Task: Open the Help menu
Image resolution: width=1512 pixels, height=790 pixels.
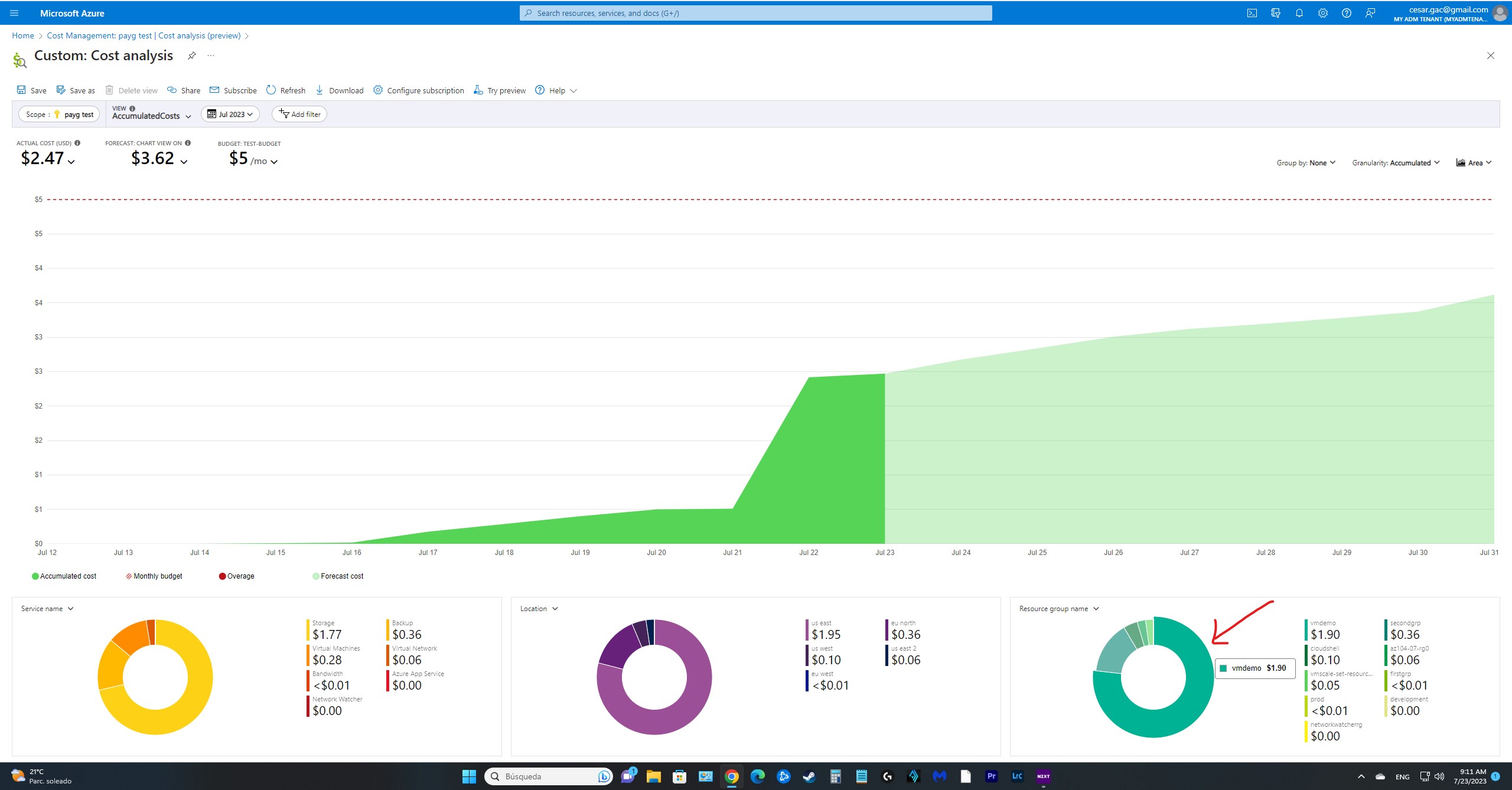Action: [x=556, y=90]
